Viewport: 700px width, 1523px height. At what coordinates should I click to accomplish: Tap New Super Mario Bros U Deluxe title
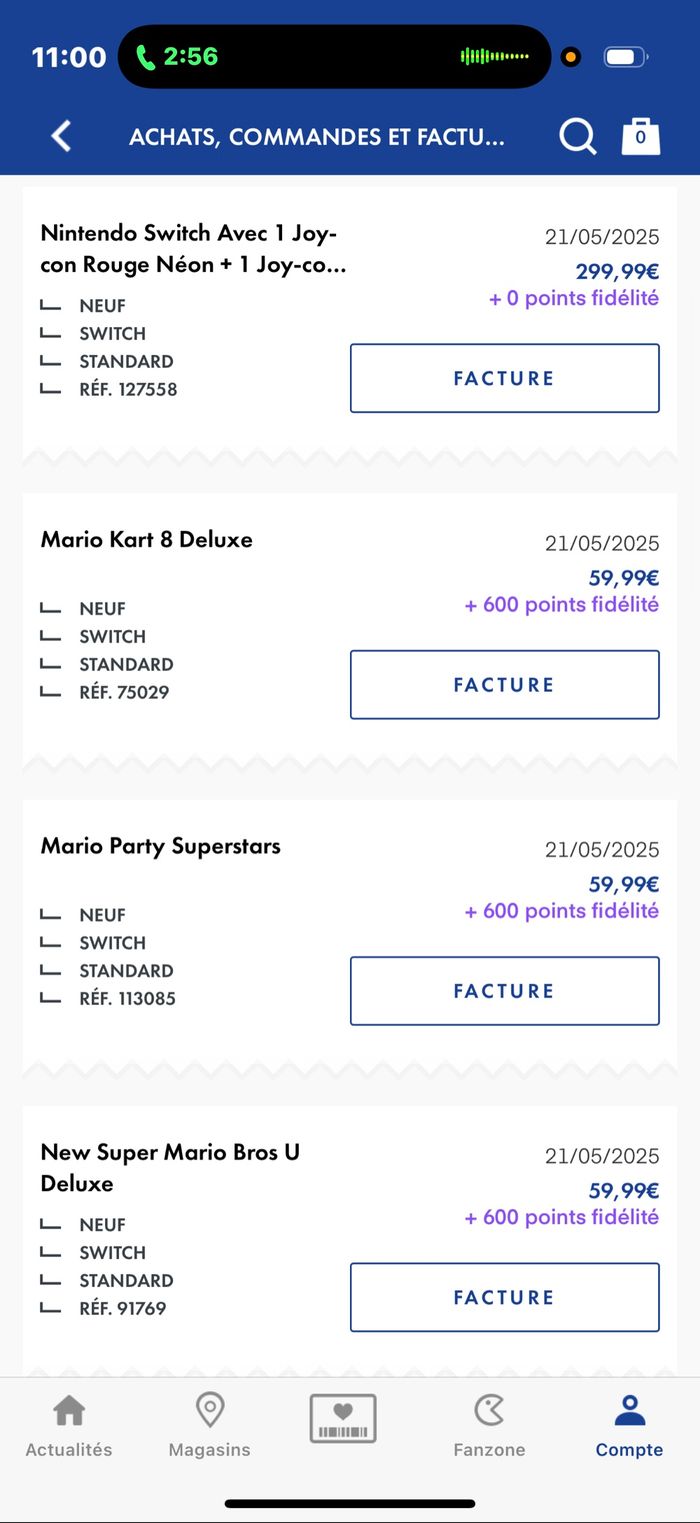(170, 1167)
